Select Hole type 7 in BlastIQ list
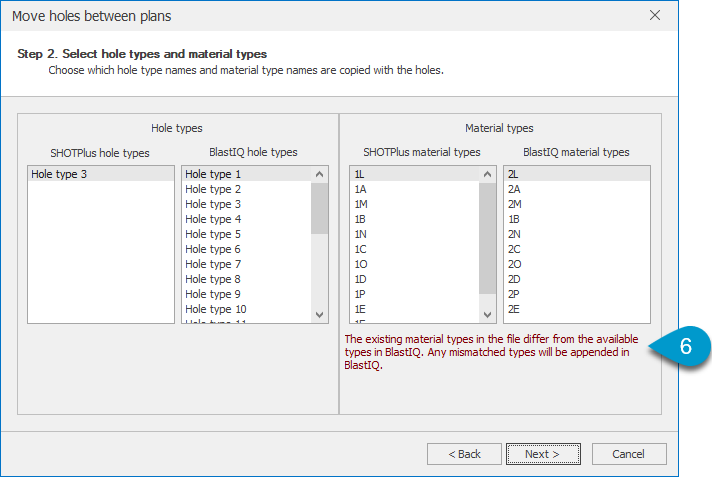 [247, 264]
